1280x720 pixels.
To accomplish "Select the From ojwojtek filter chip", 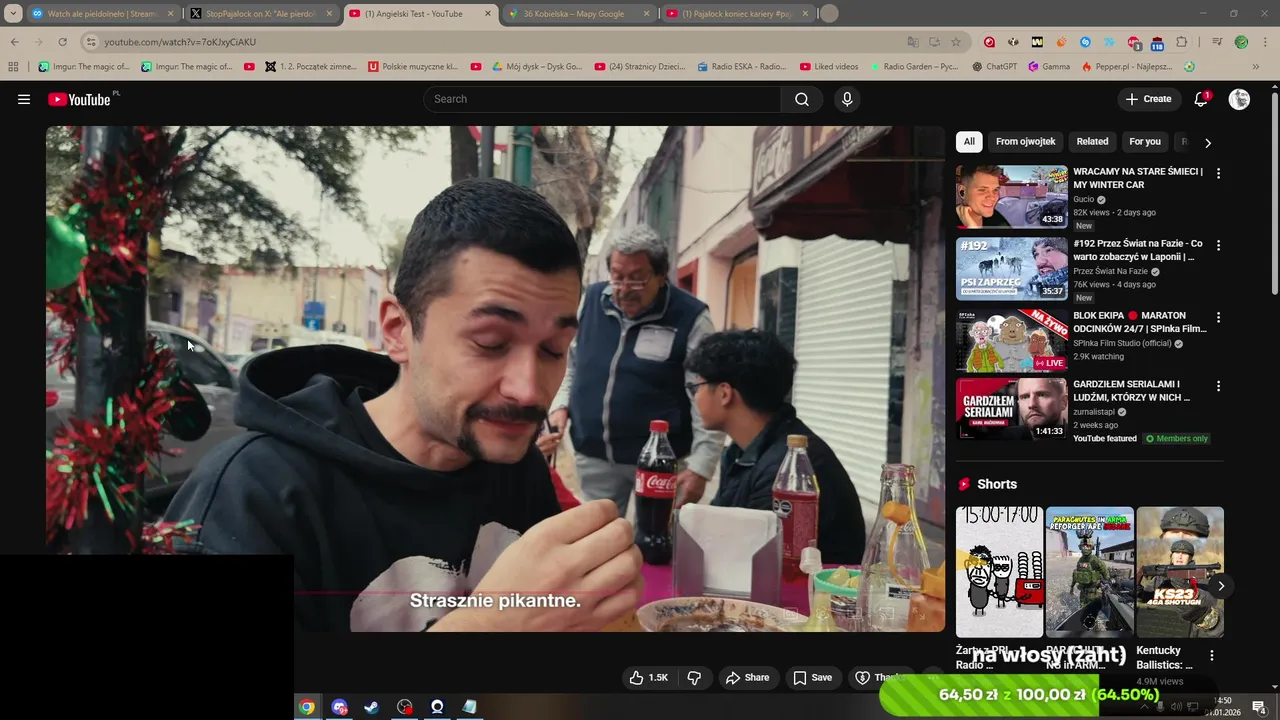I will click(1026, 142).
